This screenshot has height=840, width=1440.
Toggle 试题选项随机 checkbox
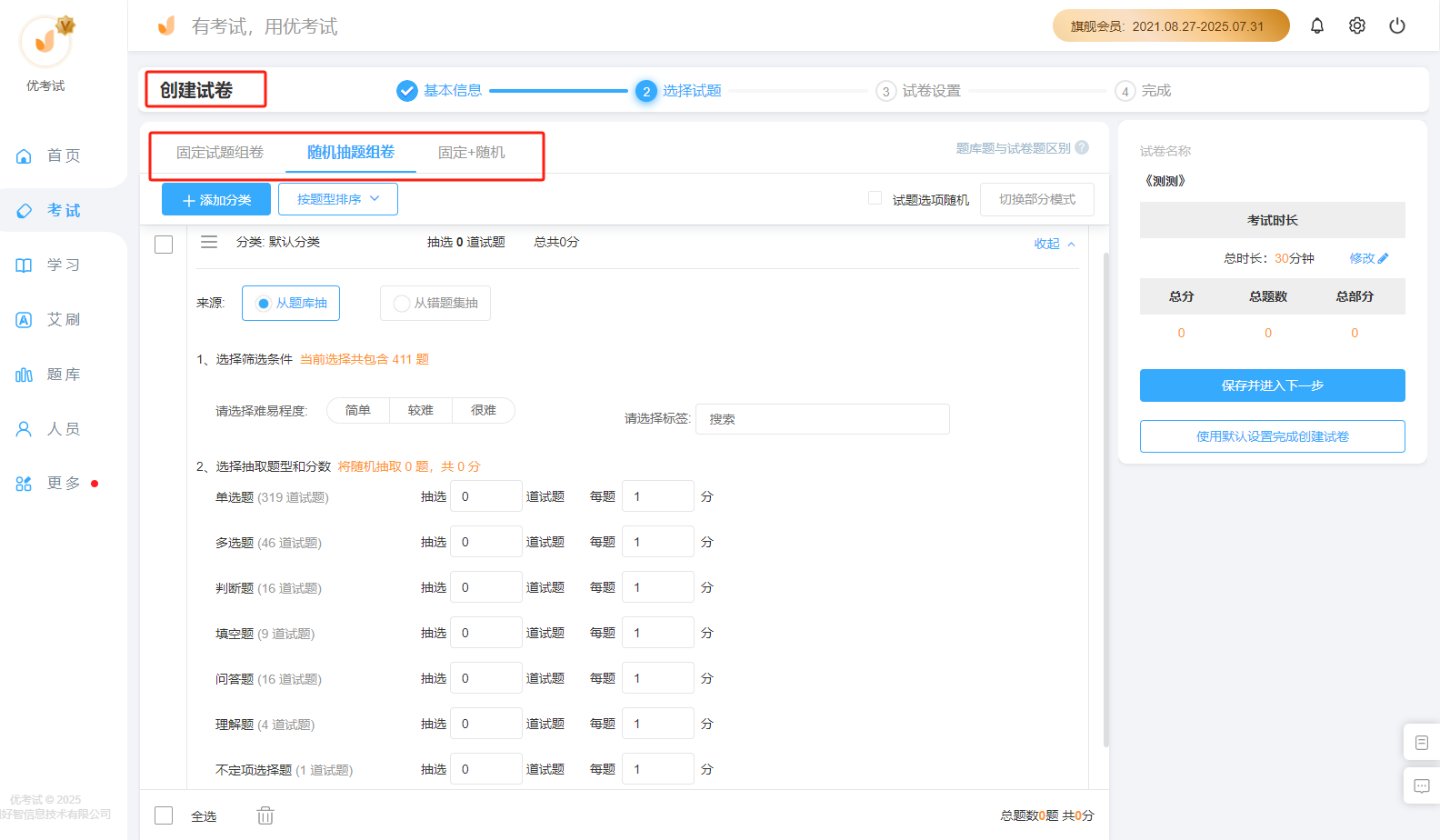[875, 198]
